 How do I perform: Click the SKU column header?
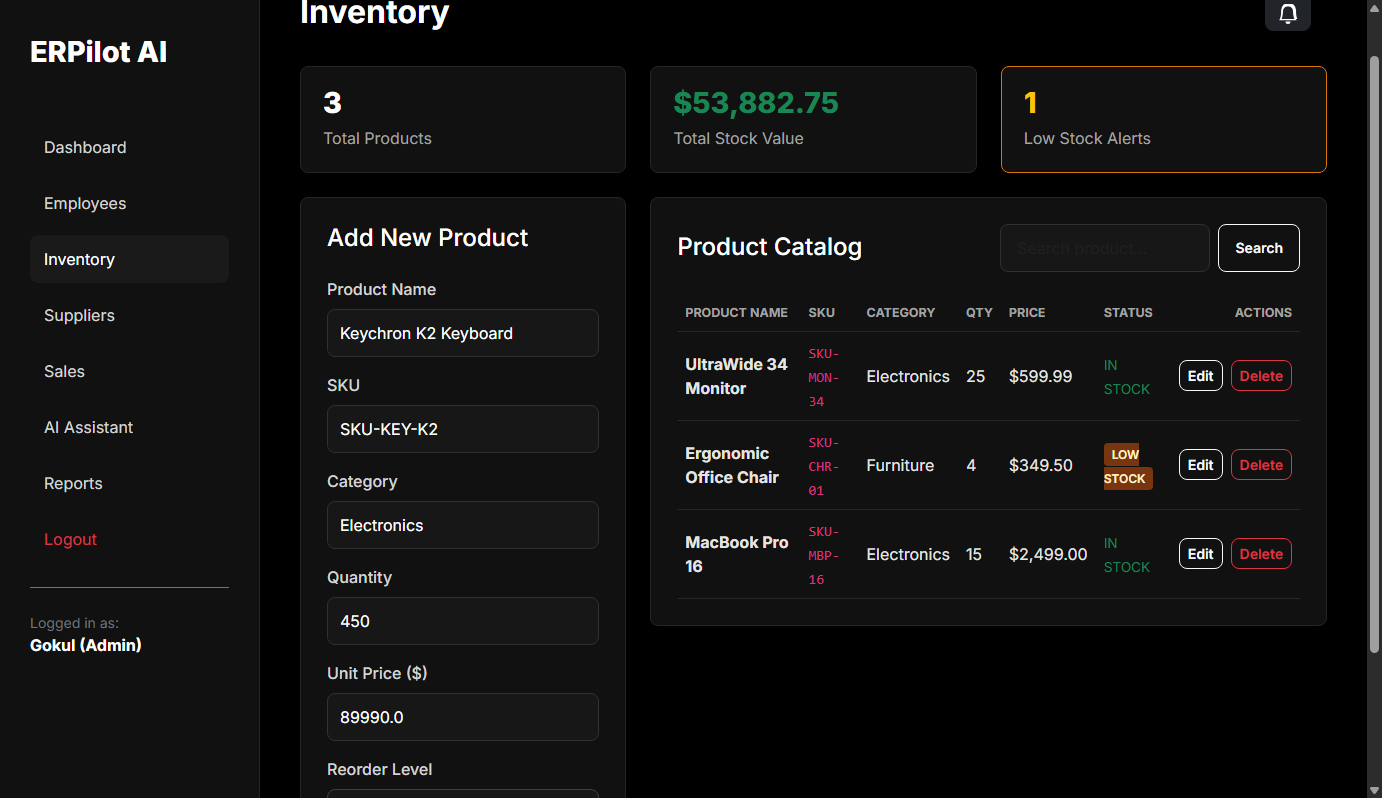(x=821, y=313)
